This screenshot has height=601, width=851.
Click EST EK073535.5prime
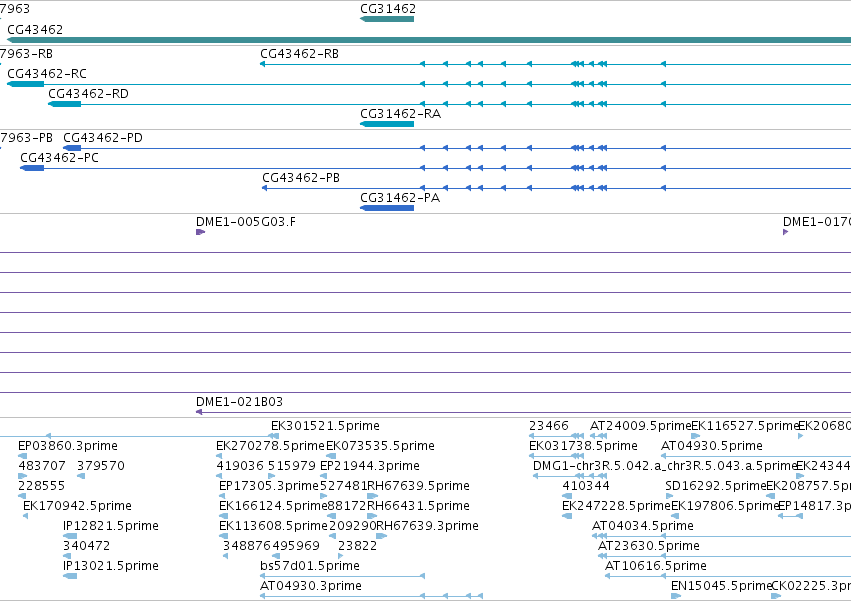pyautogui.click(x=380, y=446)
